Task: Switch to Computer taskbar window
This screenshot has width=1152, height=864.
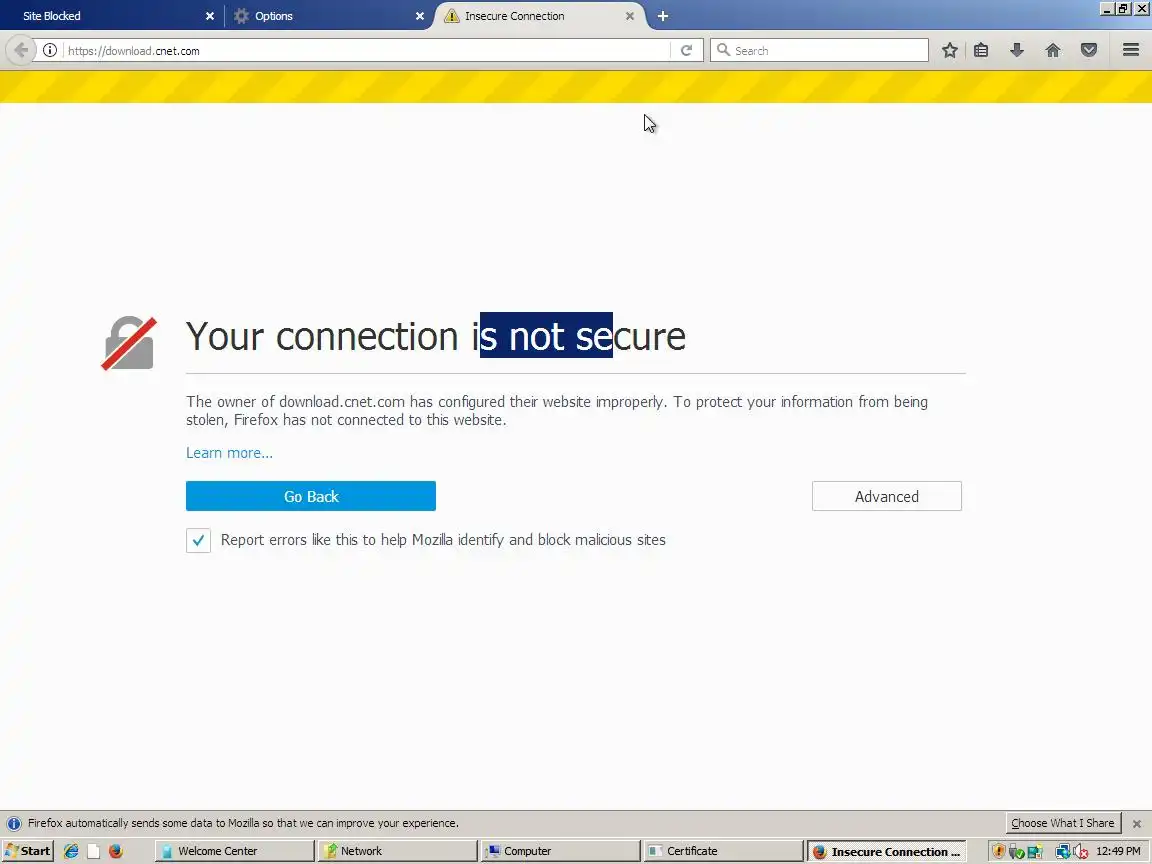Action: pyautogui.click(x=561, y=851)
